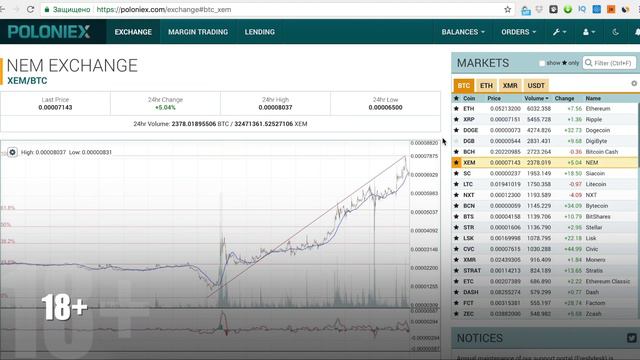
Task: Reload the browser page
Action: tap(30, 9)
